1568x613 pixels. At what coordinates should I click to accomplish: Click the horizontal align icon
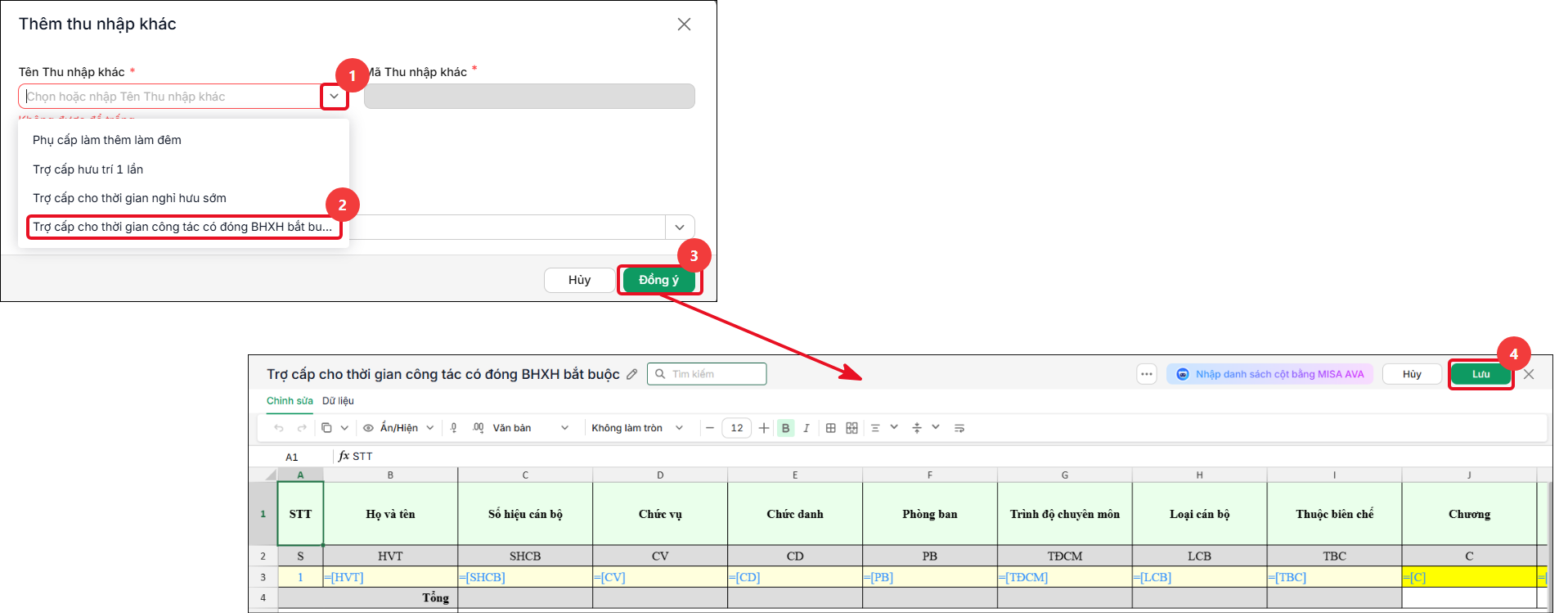(875, 428)
